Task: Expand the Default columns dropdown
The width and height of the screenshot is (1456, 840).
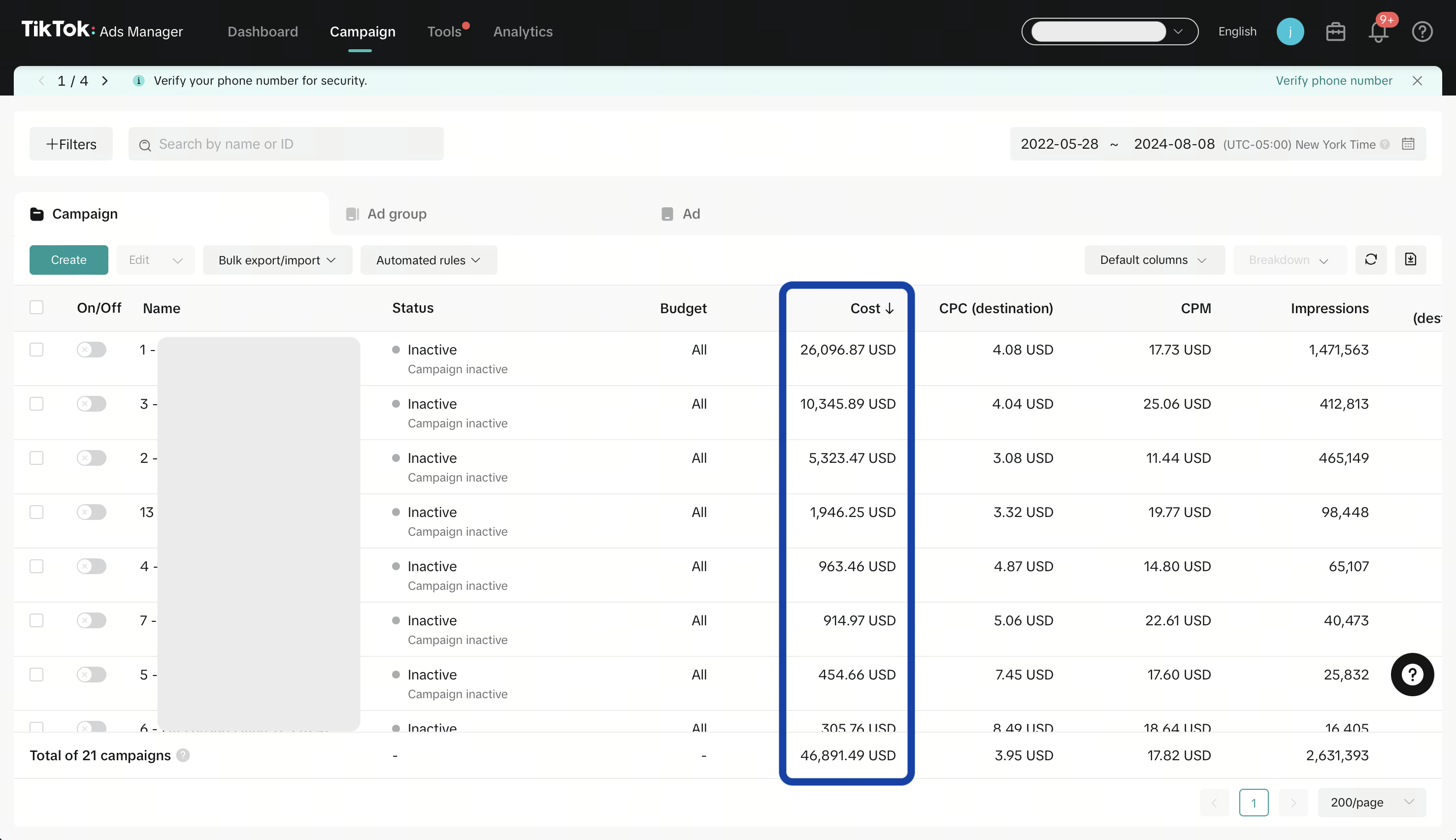Action: coord(1154,259)
